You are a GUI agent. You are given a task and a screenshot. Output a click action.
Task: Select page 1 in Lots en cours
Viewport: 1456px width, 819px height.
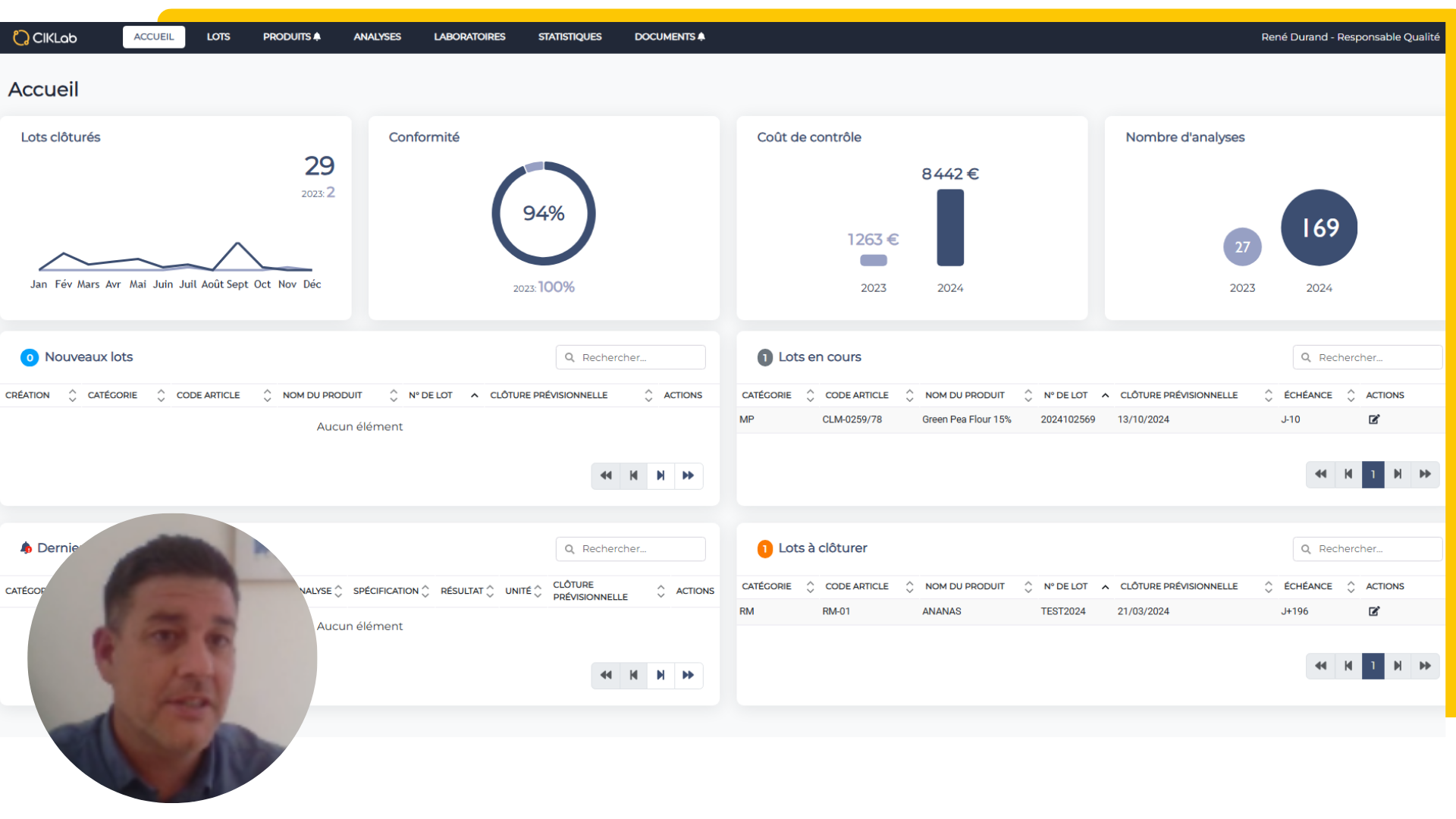(1373, 474)
